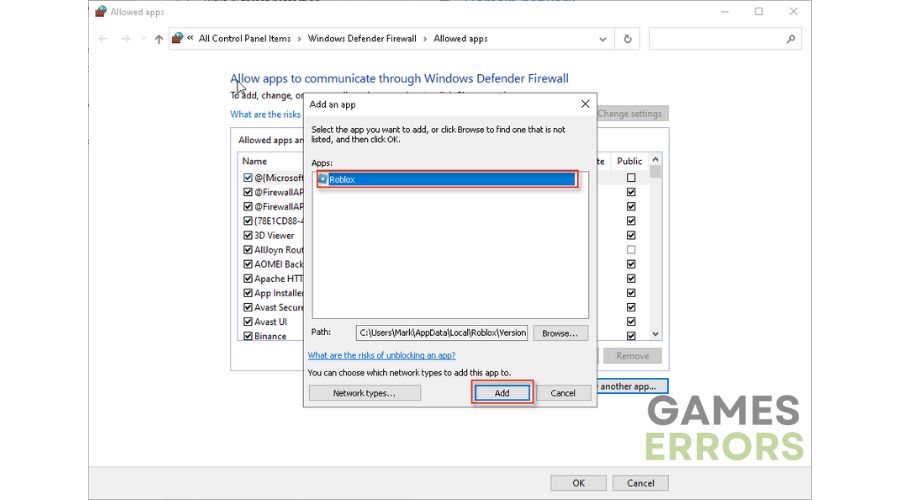900x500 pixels.
Task: Toggle the App Installer checkbox
Action: [x=248, y=293]
